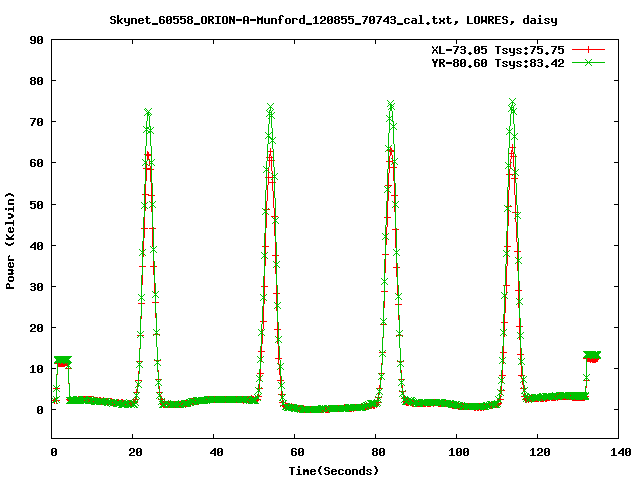Click the green peak top near 54 seconds
640x480 pixels.
point(270,107)
